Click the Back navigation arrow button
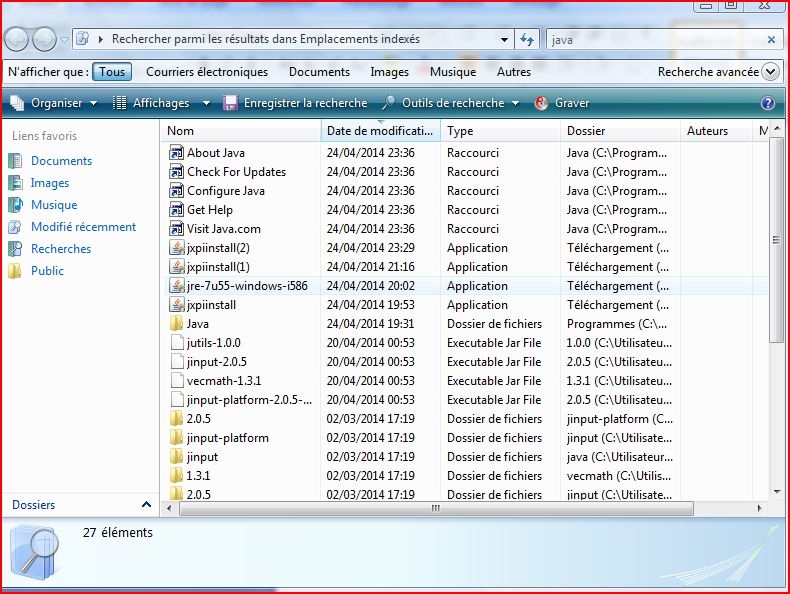The image size is (790, 594). [x=17, y=39]
